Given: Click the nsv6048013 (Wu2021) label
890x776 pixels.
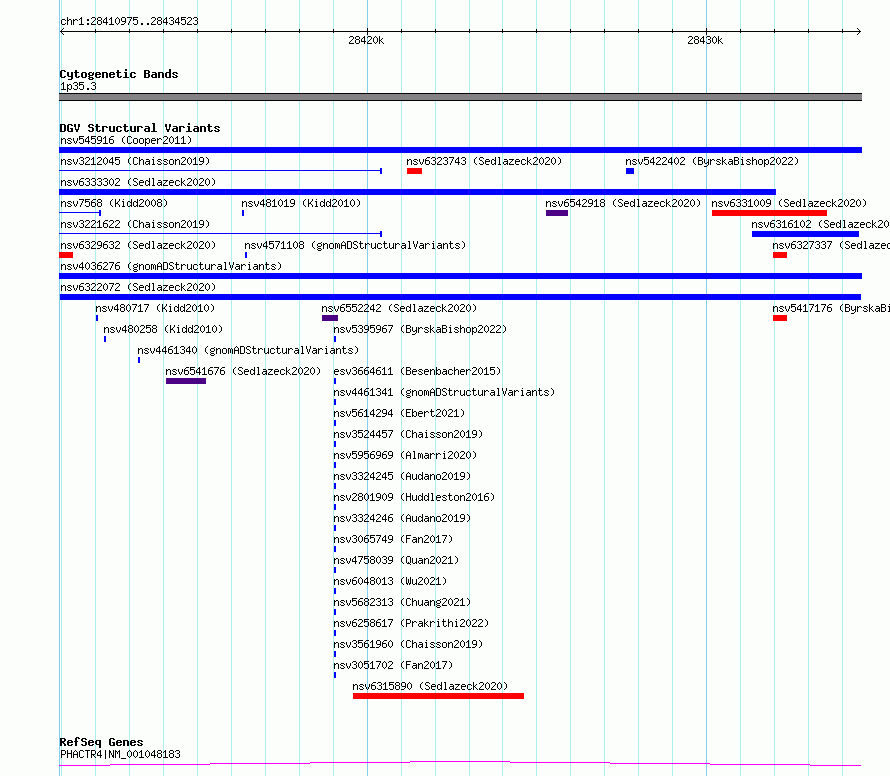Looking at the screenshot, I should (390, 581).
